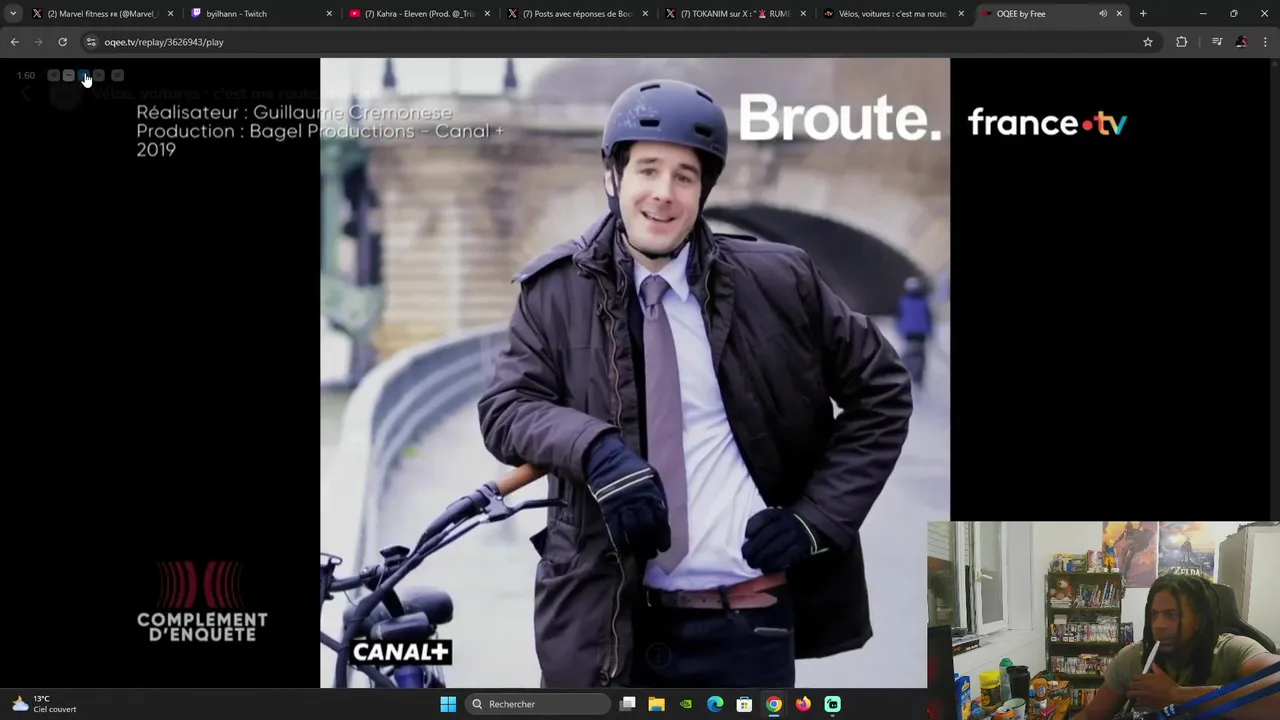Go forward to the next page

click(x=38, y=42)
